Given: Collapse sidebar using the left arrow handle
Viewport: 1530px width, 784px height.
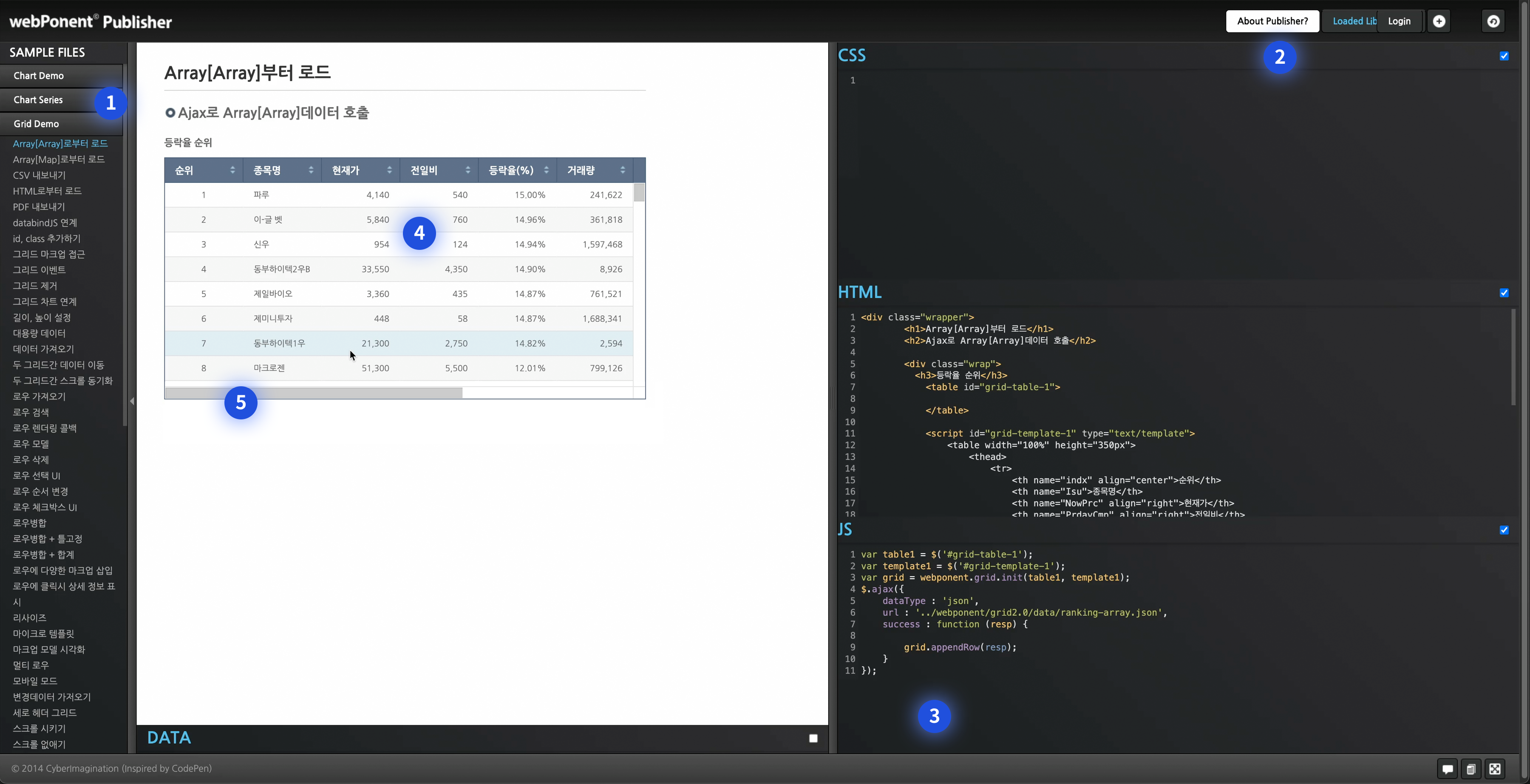Looking at the screenshot, I should pos(132,402).
